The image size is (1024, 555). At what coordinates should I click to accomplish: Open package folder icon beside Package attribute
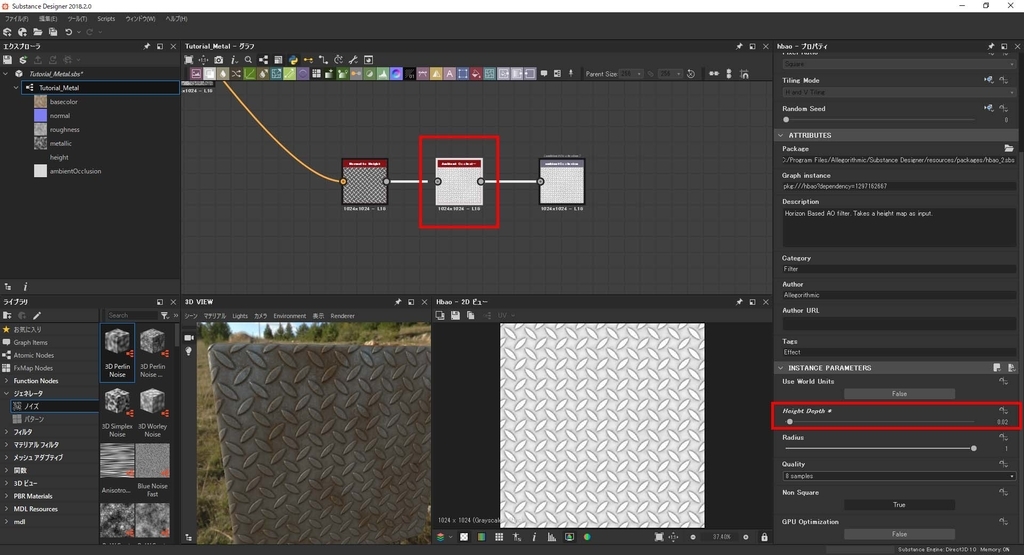tap(1008, 148)
